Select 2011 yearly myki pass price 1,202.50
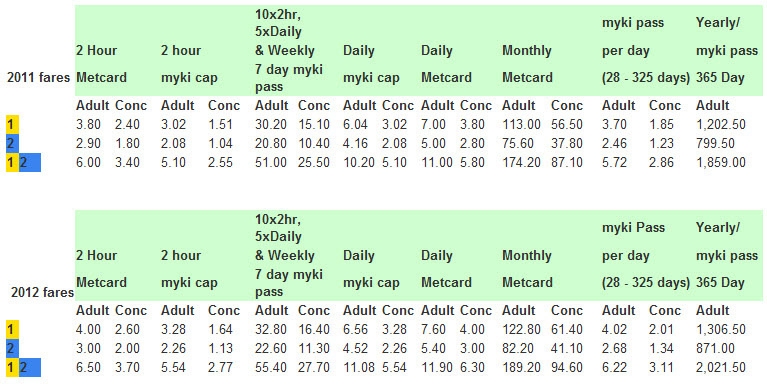 tap(721, 125)
